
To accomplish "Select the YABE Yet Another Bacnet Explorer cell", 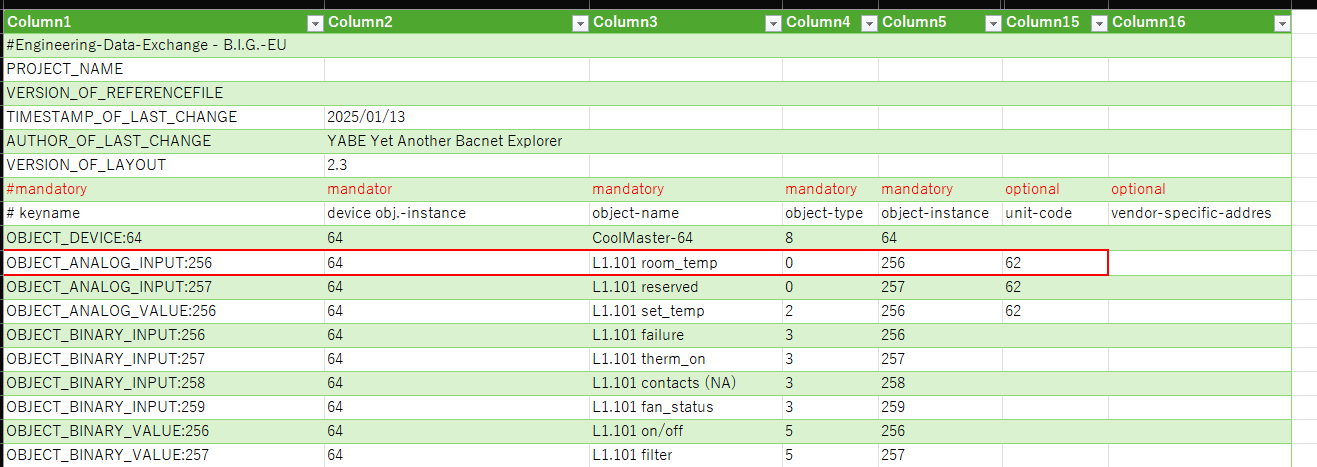I will point(456,141).
